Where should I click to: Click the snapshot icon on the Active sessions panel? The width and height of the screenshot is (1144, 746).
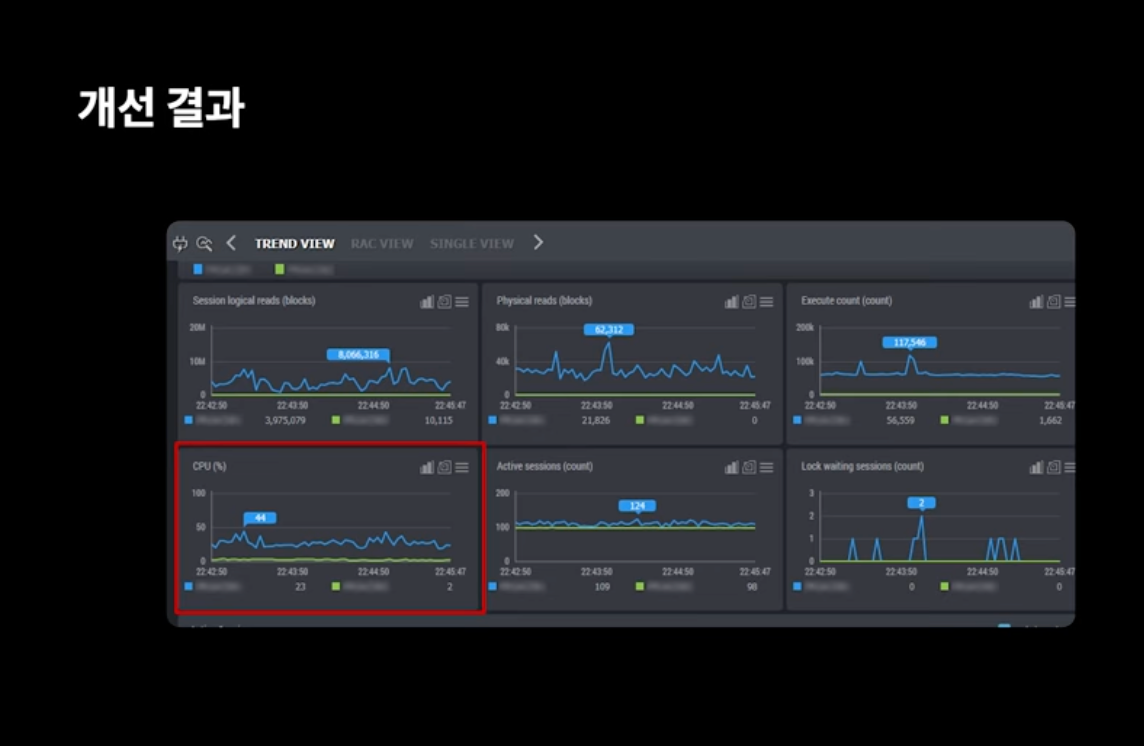(749, 467)
